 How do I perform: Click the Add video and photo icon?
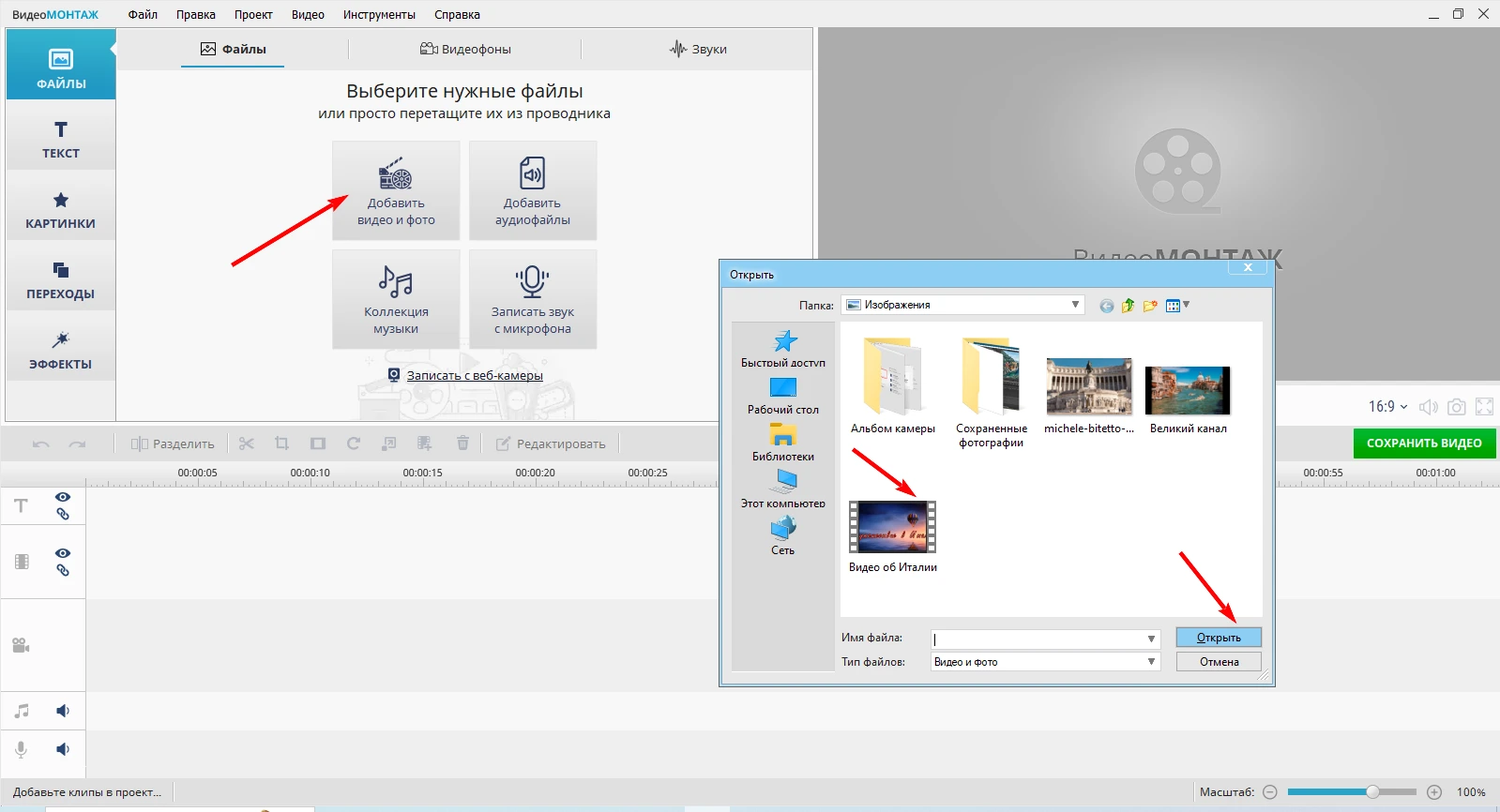tap(395, 174)
